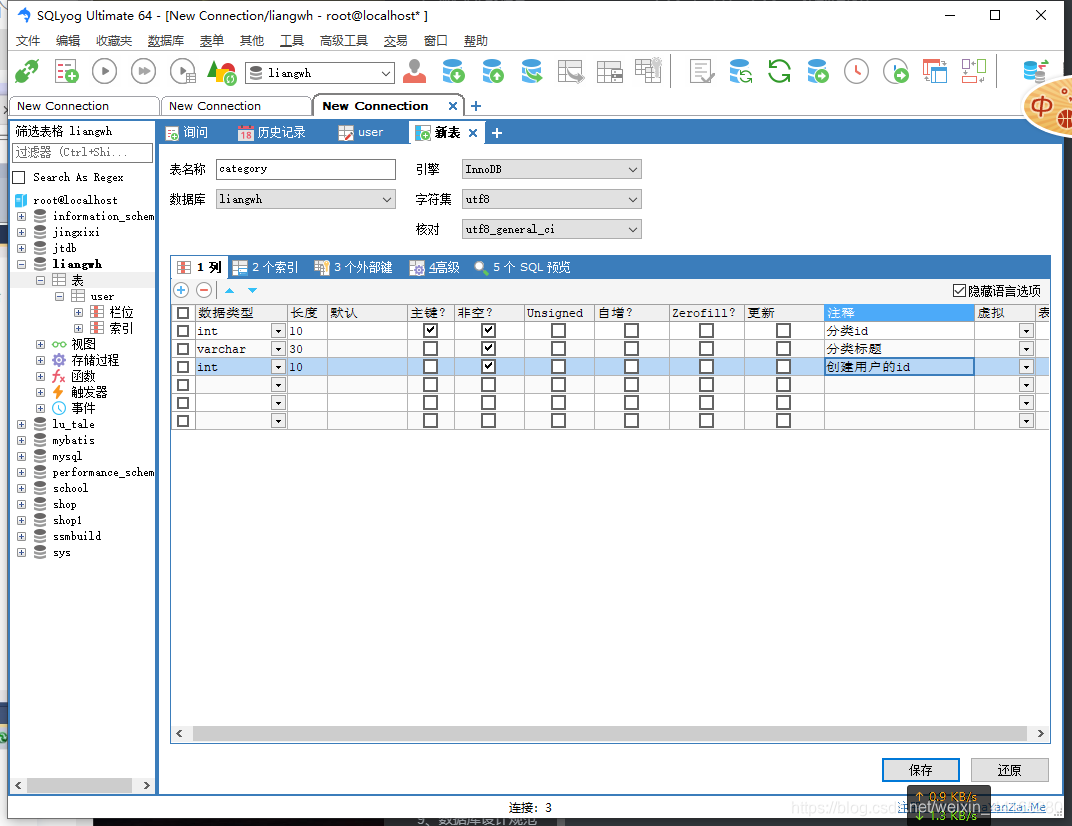Image resolution: width=1072 pixels, height=826 pixels.
Task: Click the grid horizontal scrollbar track
Action: (x=610, y=734)
